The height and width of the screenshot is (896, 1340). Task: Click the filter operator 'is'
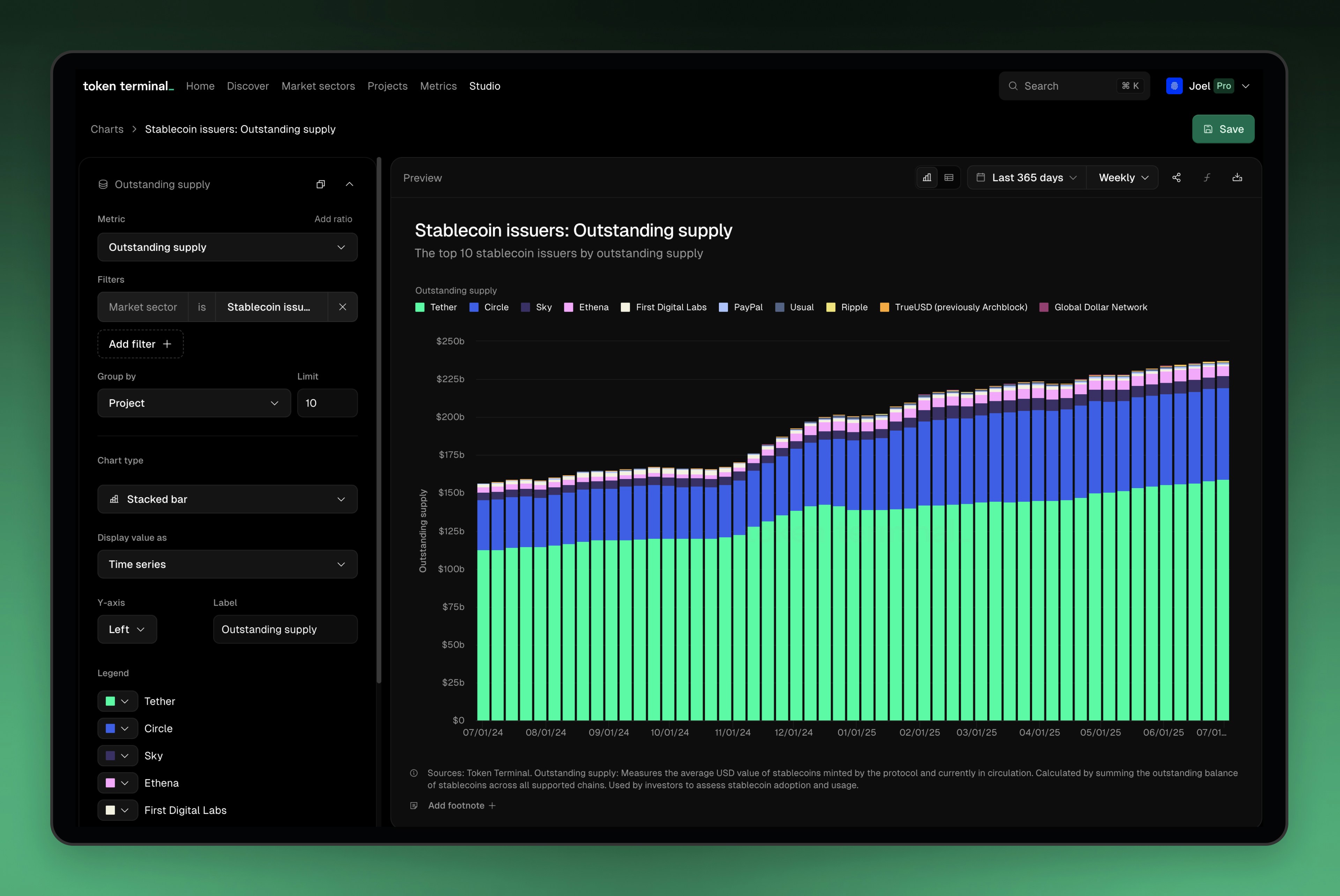tap(202, 307)
